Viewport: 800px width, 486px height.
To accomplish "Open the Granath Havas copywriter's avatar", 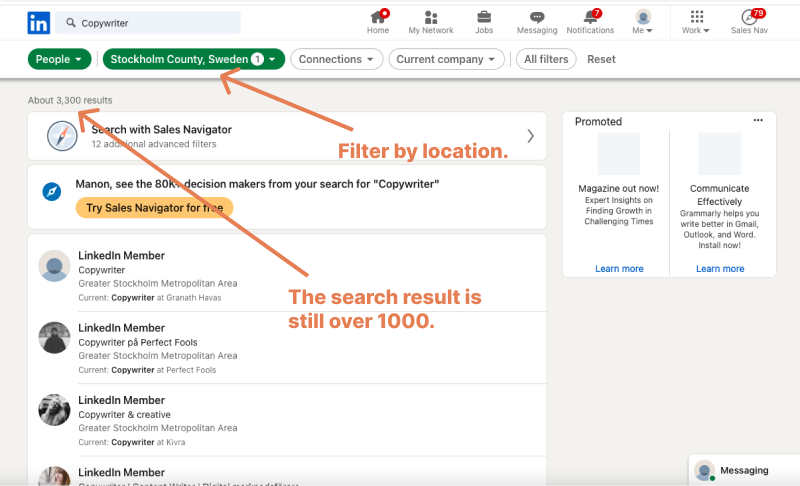I will [x=54, y=266].
